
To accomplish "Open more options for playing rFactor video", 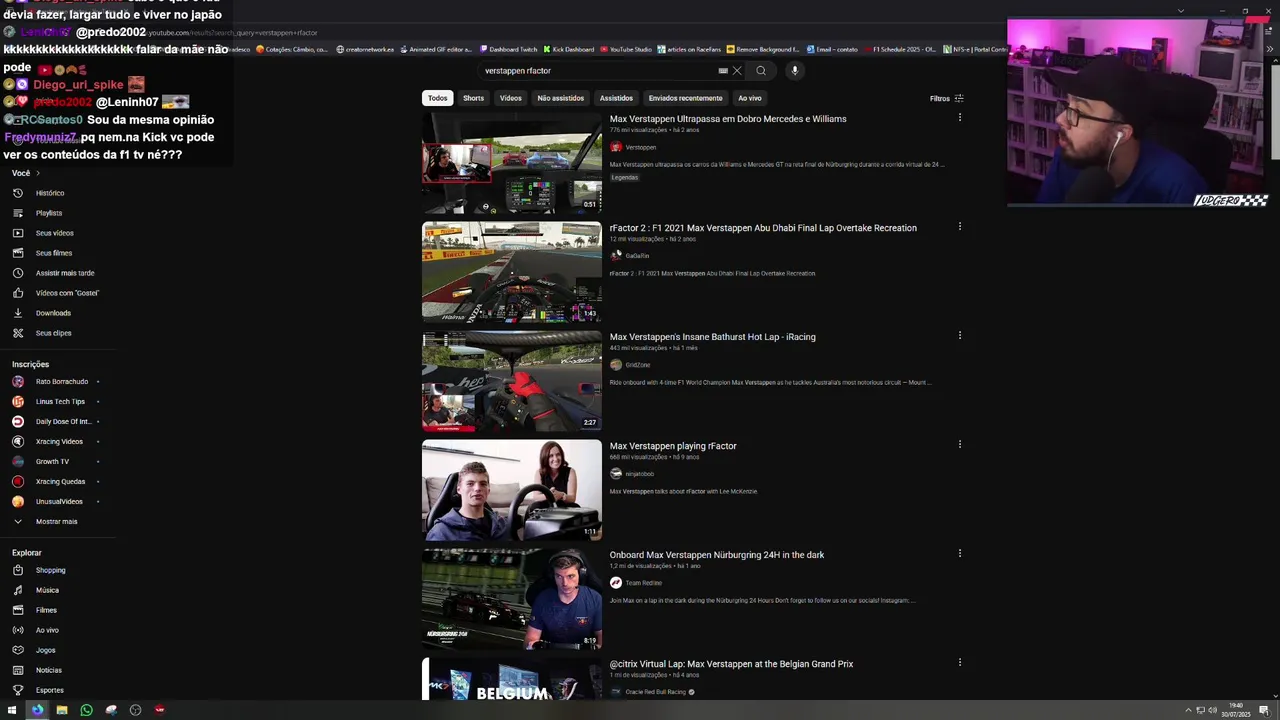I will (960, 445).
